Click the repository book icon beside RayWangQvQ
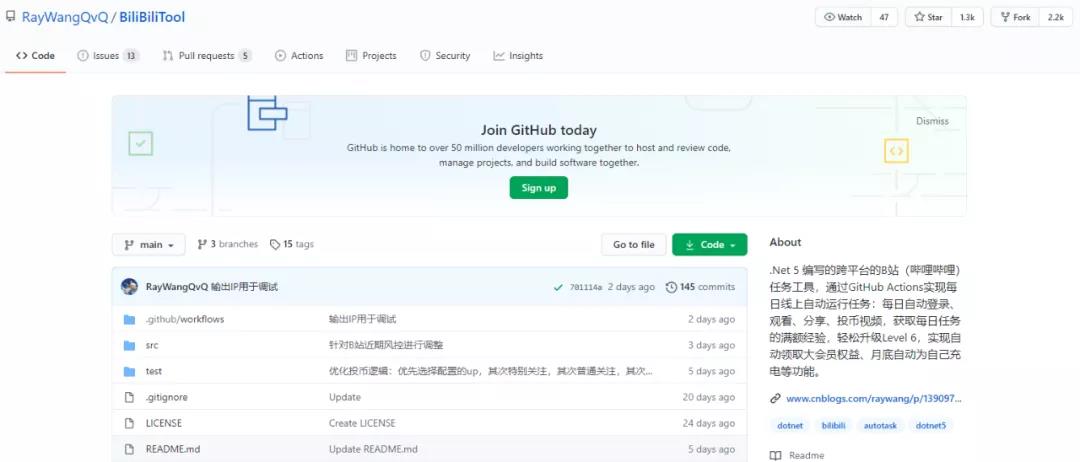The height and width of the screenshot is (462, 1080). click(x=10, y=17)
